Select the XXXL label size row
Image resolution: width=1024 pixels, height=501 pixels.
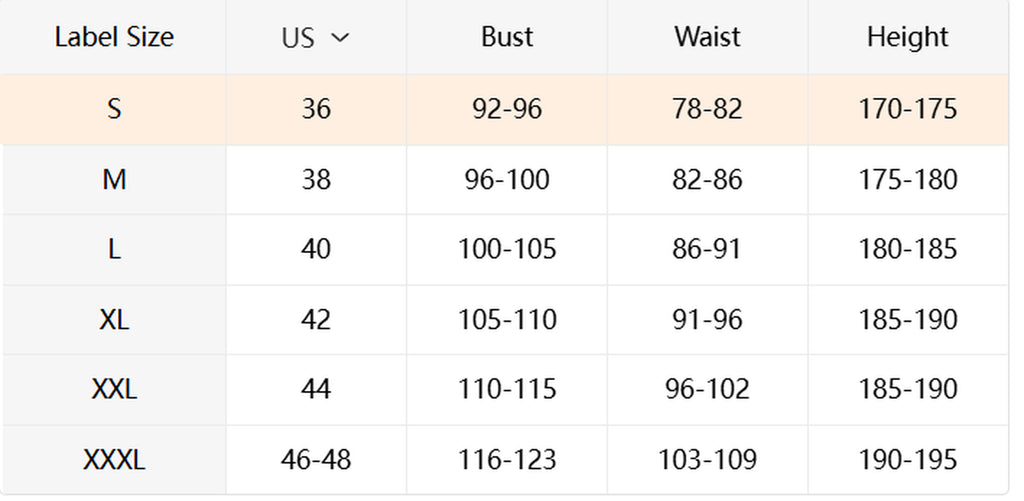pyautogui.click(x=505, y=460)
